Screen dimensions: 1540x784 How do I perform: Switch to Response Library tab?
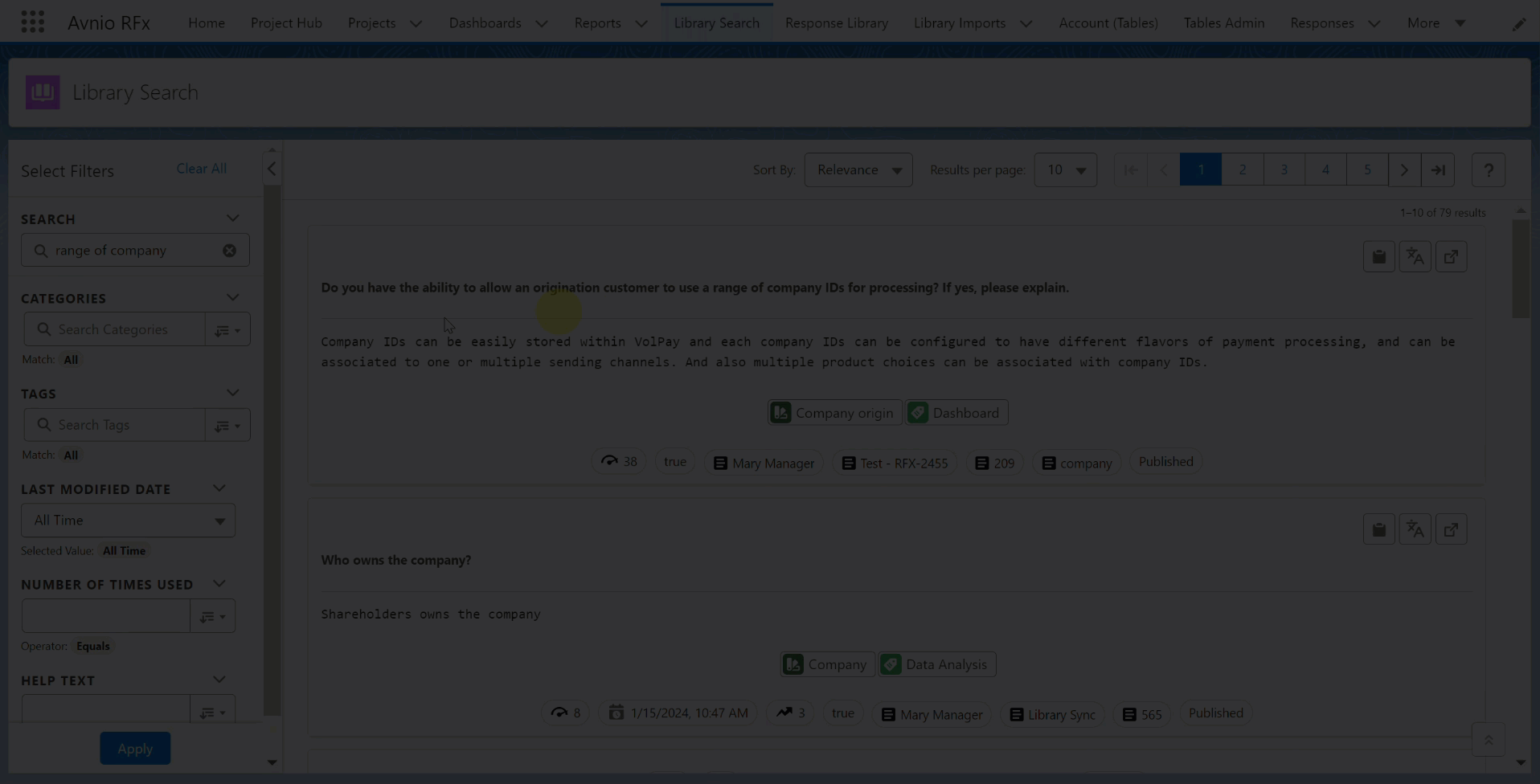836,22
